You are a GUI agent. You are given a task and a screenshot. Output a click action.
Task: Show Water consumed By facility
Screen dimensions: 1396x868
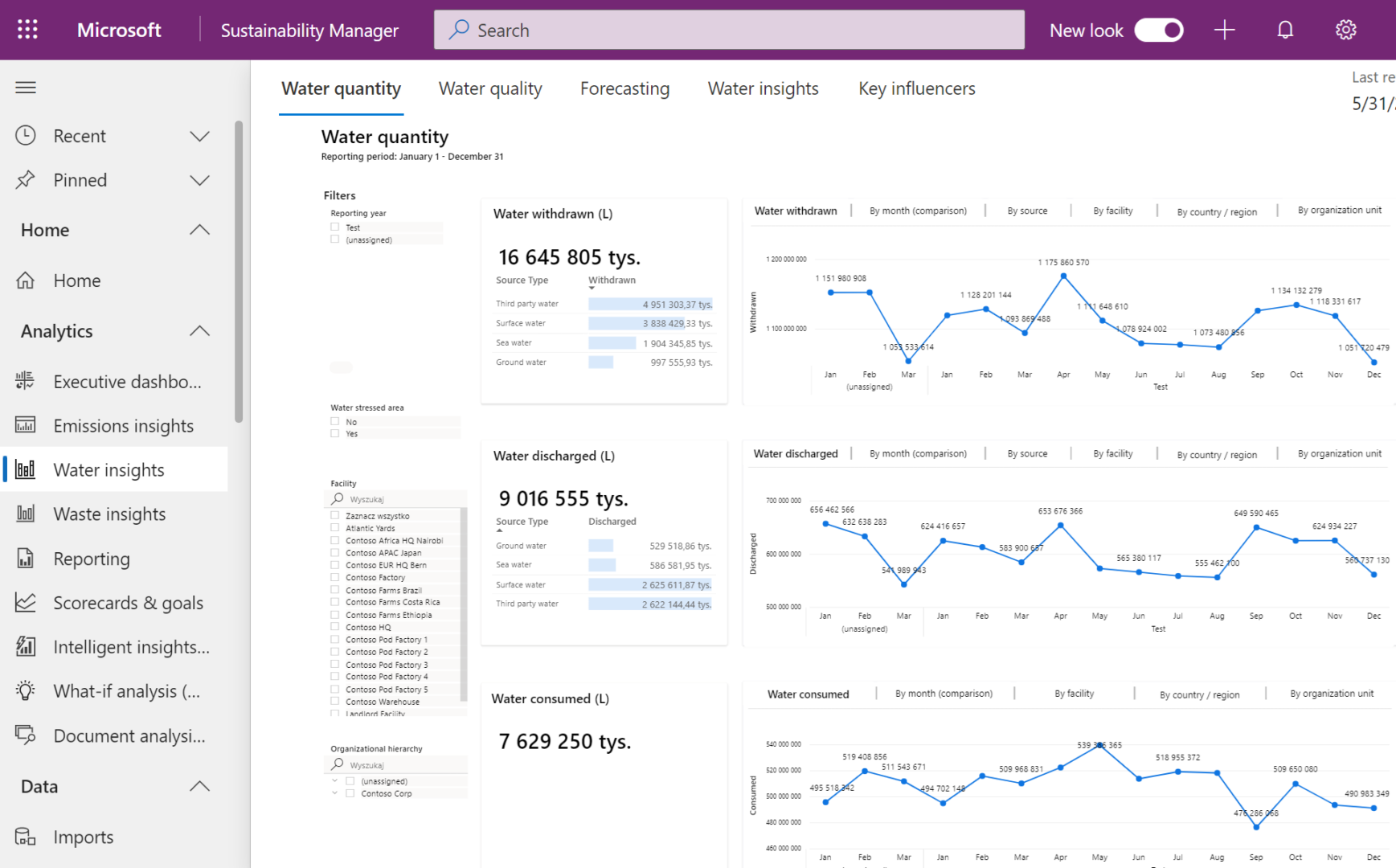[x=1074, y=694]
